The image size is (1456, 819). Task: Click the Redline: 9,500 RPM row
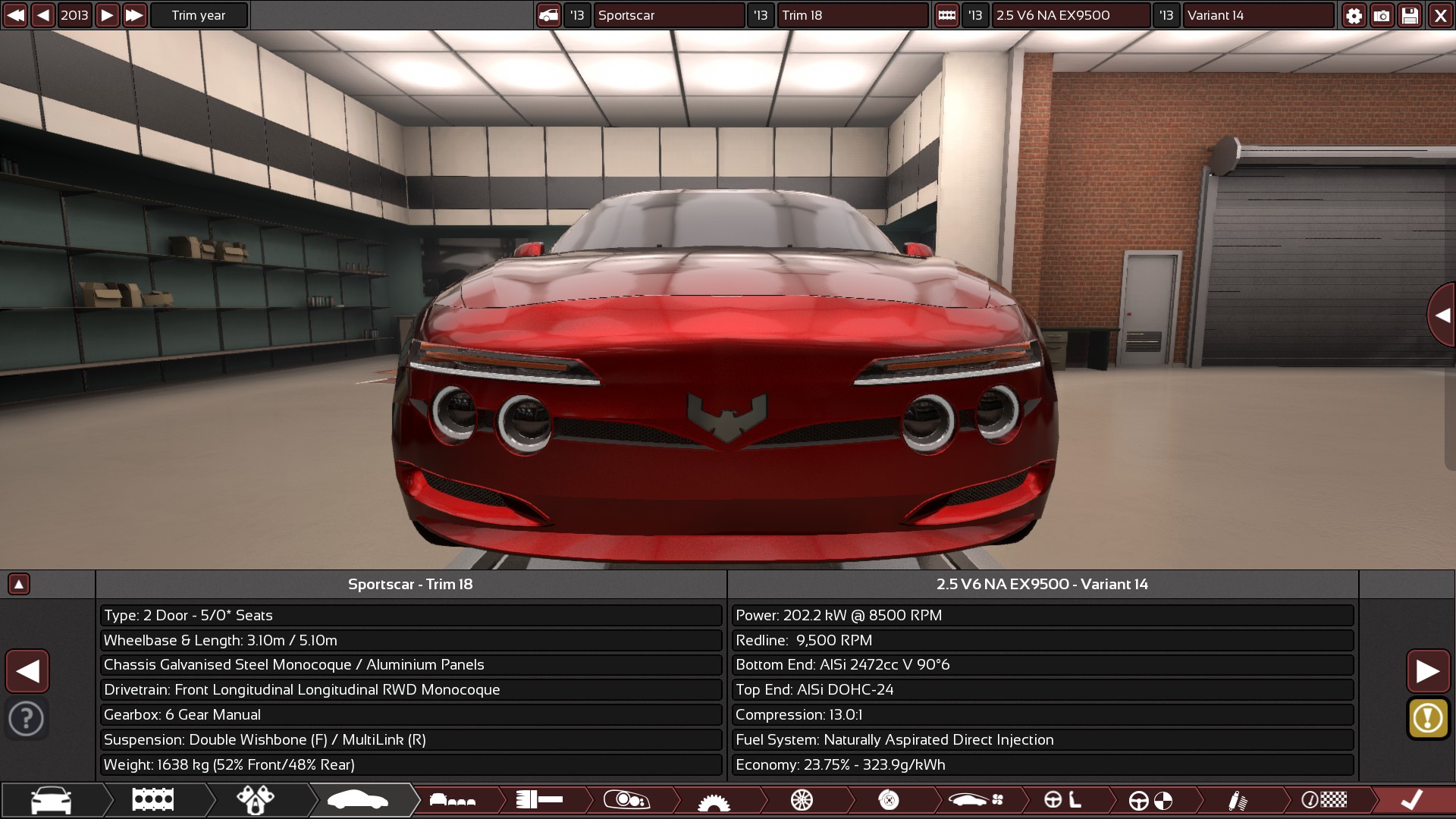(1043, 640)
